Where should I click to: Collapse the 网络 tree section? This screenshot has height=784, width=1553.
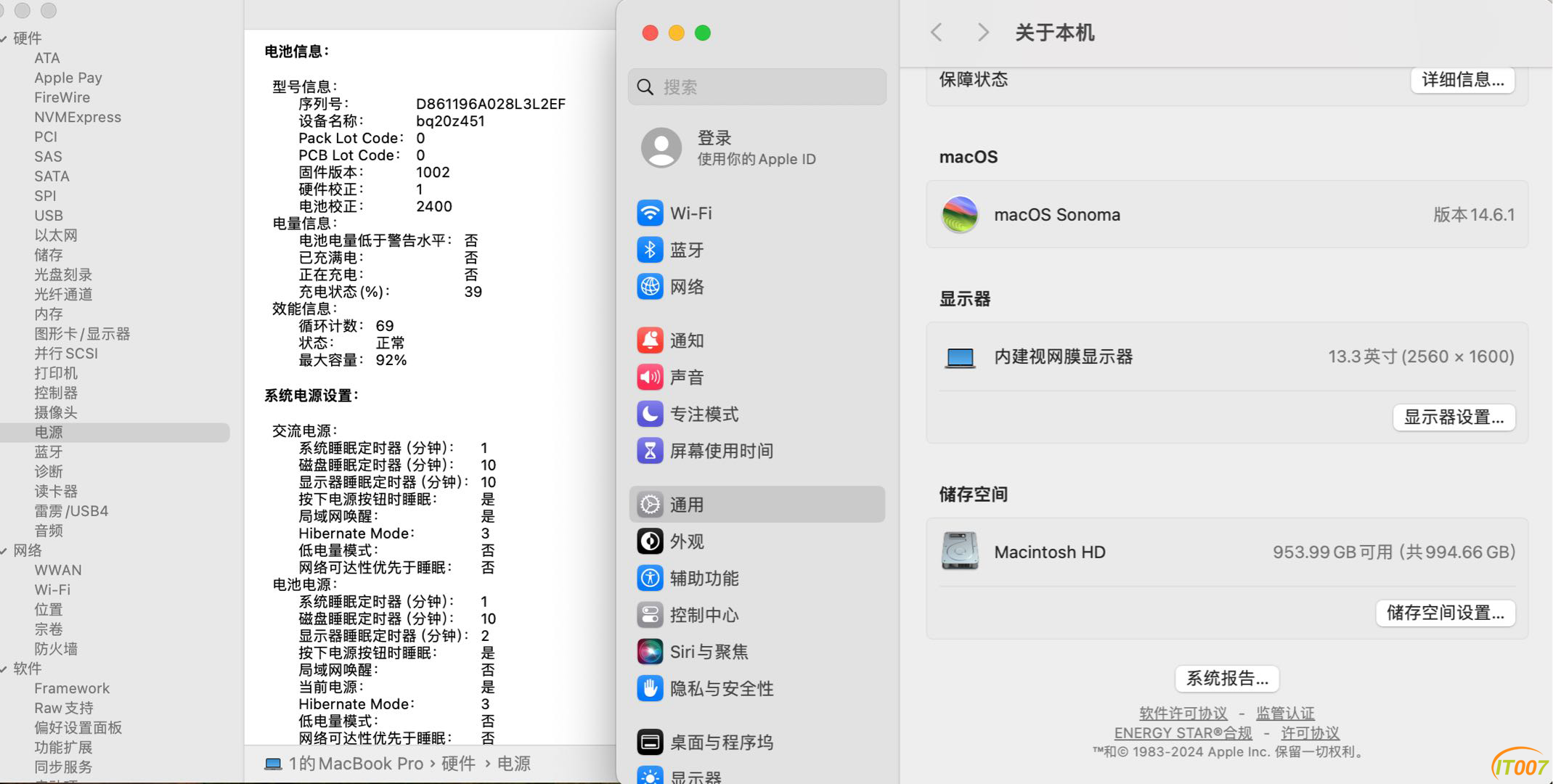click(x=4, y=550)
